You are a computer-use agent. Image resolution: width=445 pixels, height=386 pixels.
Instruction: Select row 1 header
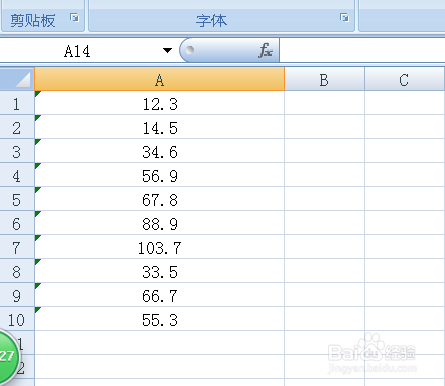pos(17,103)
